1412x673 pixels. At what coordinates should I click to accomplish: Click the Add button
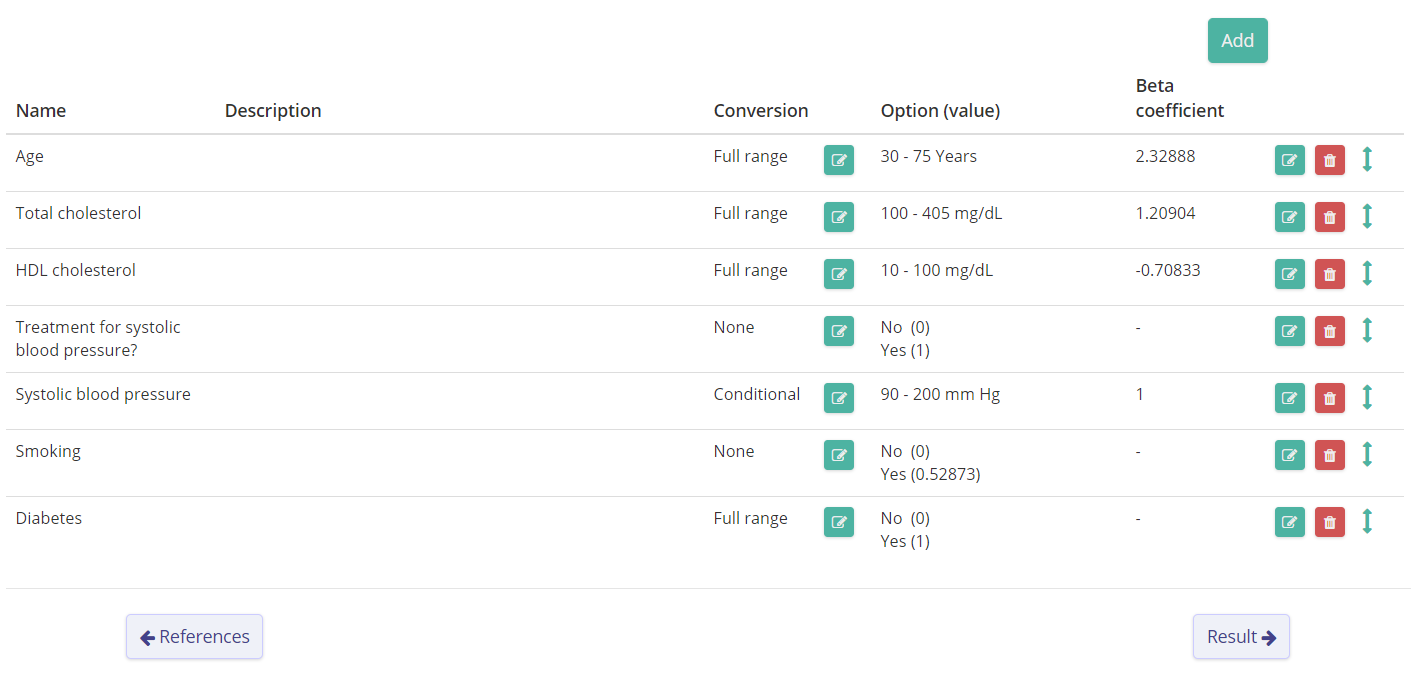click(x=1237, y=41)
